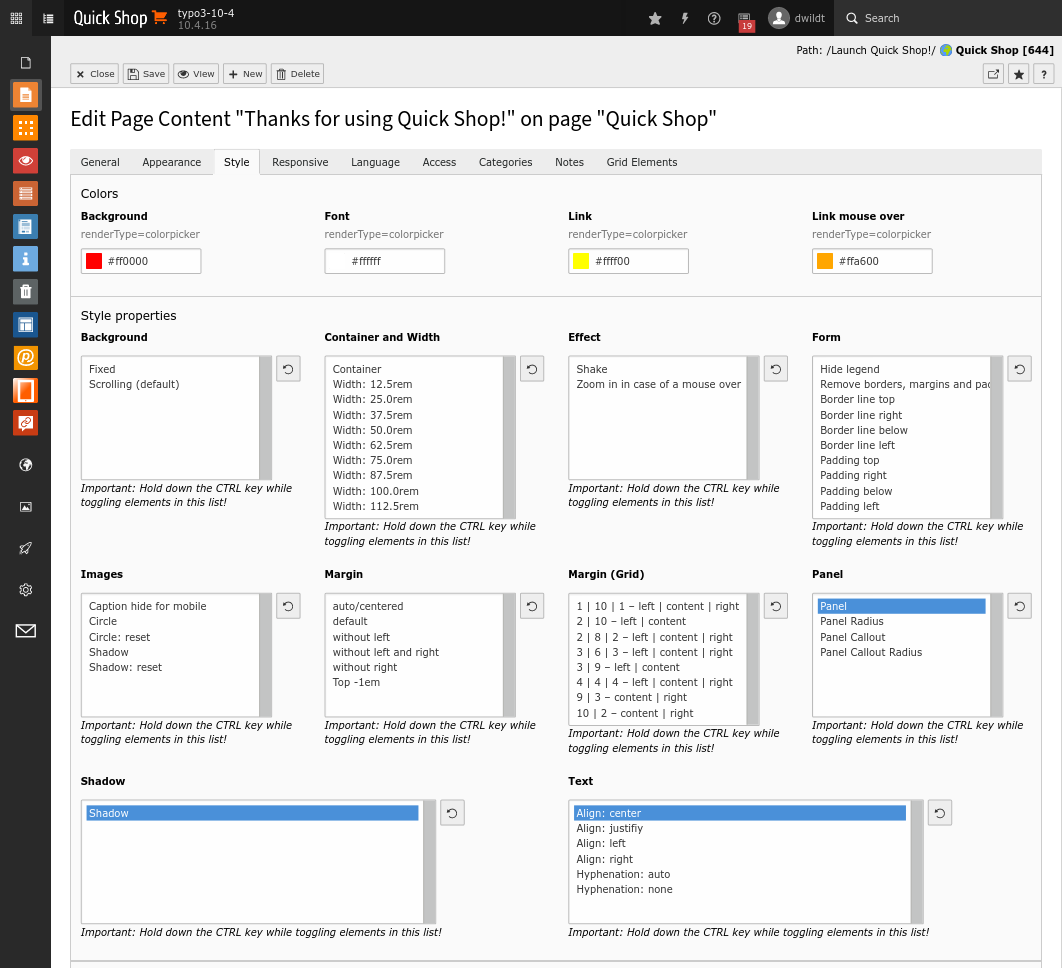The image size is (1062, 968).
Task: Click the Font color input #ffffff
Action: (385, 261)
